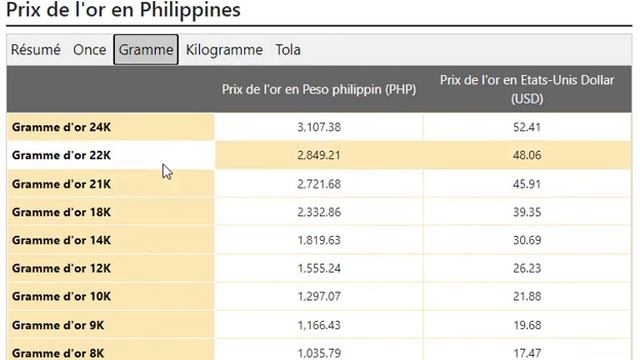Select the 'Gramme d'or 8K' row label

(58, 353)
